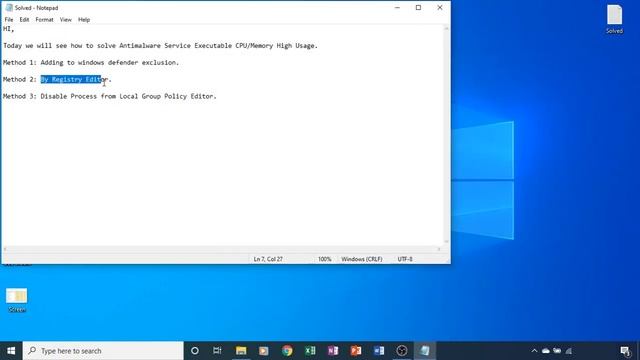The height and width of the screenshot is (360, 640).
Task: Click the 'Solved - Notepad' window title
Action: tap(36, 8)
